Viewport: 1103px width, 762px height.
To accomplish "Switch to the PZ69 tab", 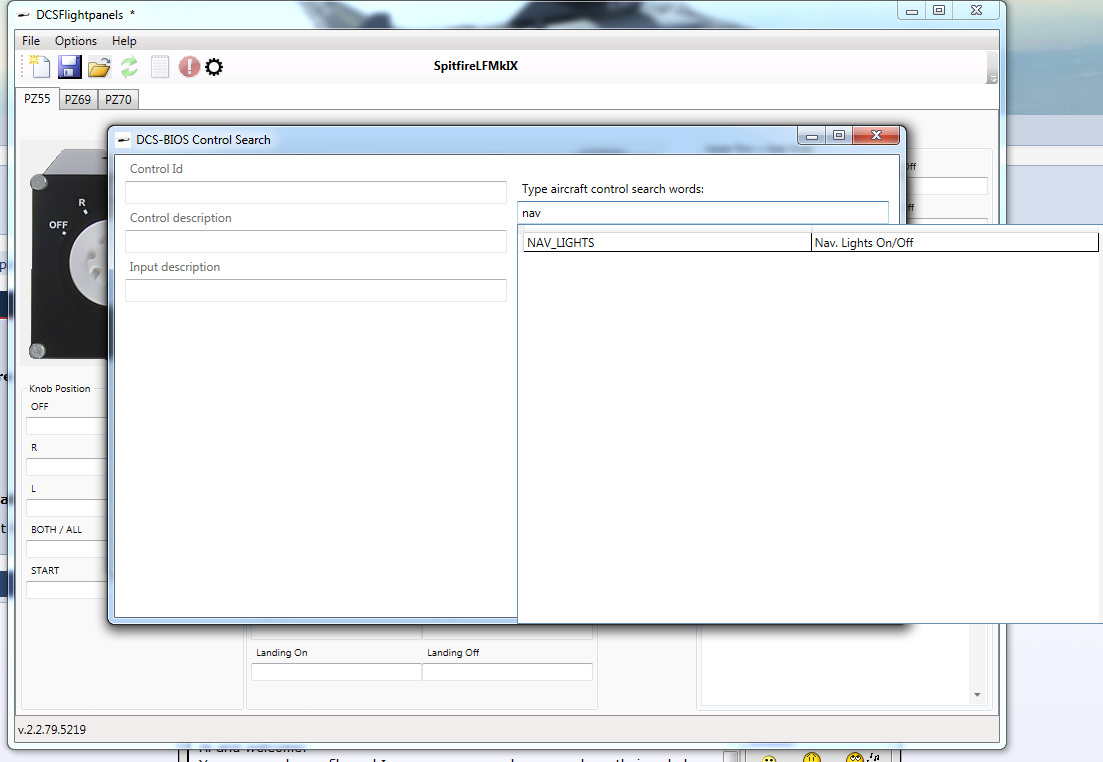I will [x=78, y=99].
